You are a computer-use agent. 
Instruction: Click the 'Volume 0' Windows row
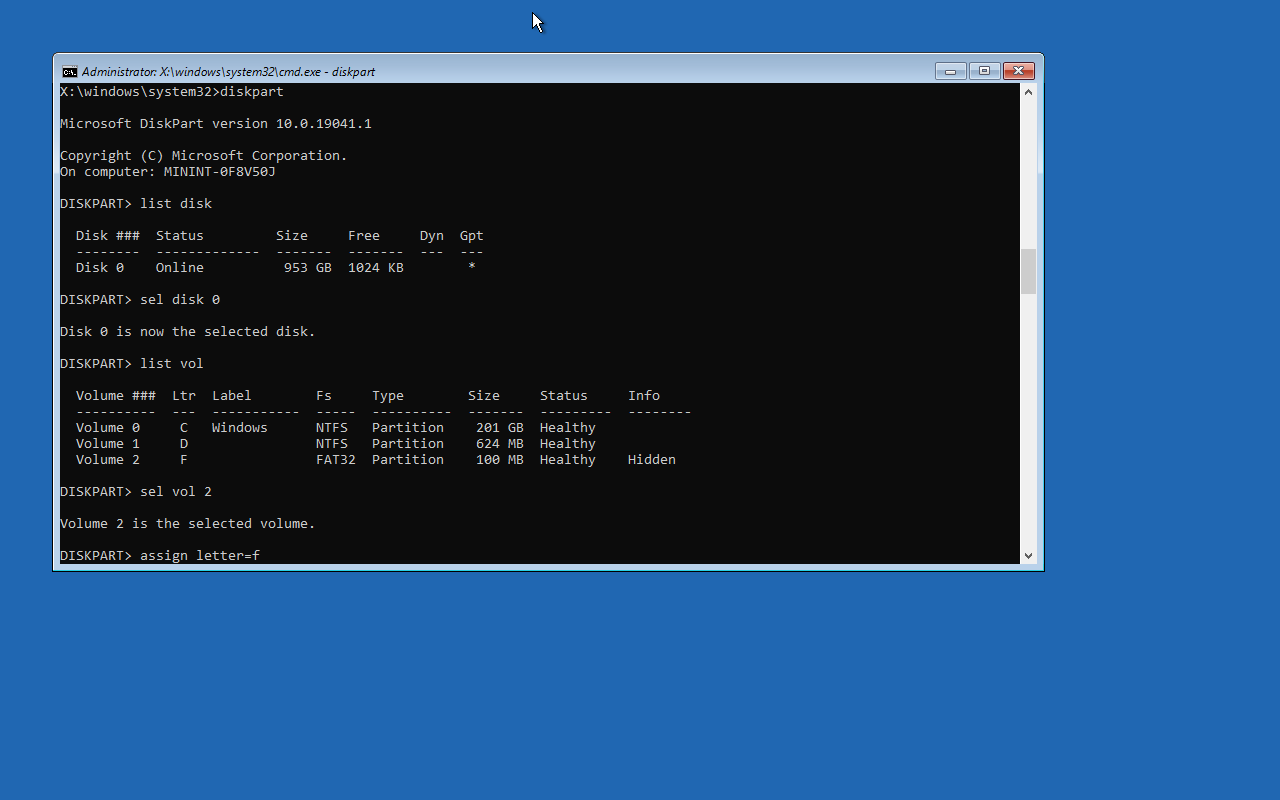336,428
